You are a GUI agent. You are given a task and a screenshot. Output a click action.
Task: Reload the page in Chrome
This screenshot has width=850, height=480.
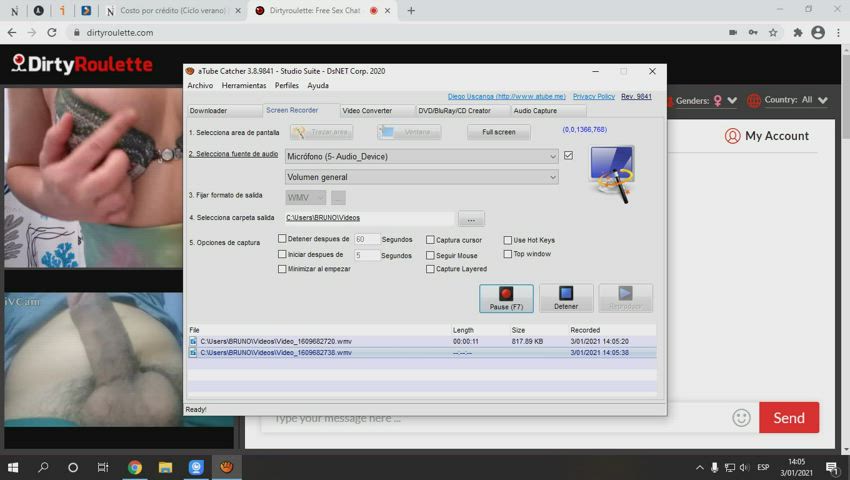(x=52, y=32)
